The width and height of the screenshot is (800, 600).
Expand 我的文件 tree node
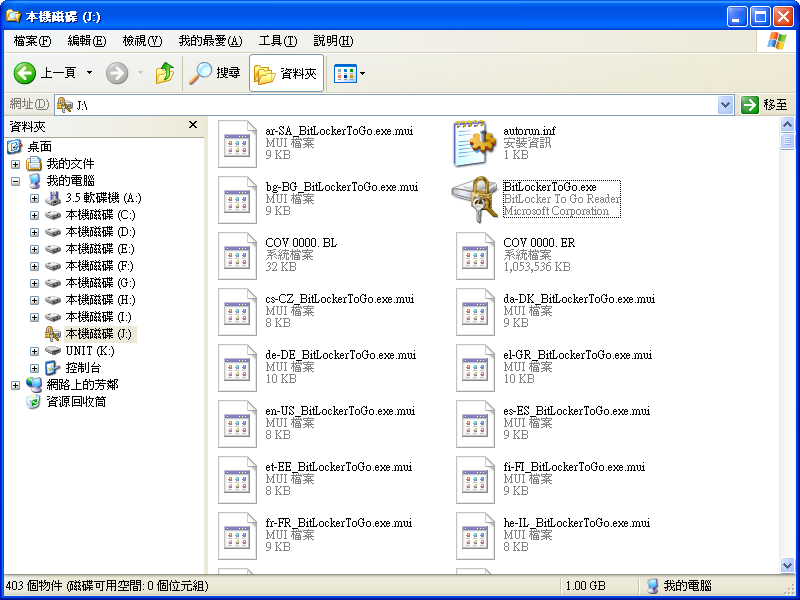15,164
